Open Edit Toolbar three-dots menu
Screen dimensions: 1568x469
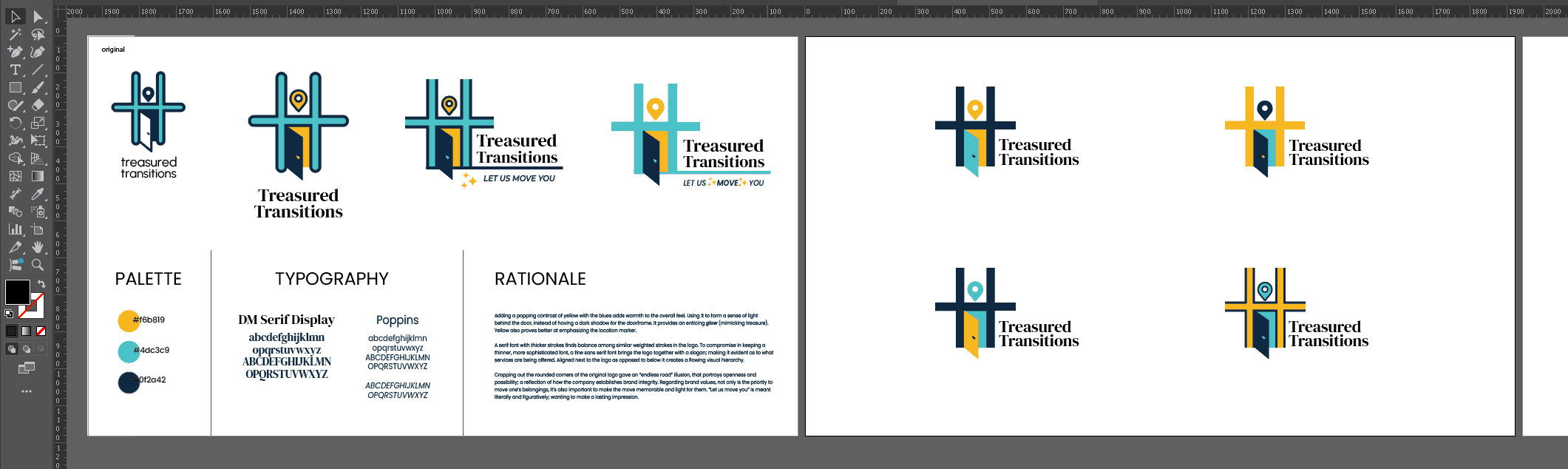pyautogui.click(x=27, y=391)
